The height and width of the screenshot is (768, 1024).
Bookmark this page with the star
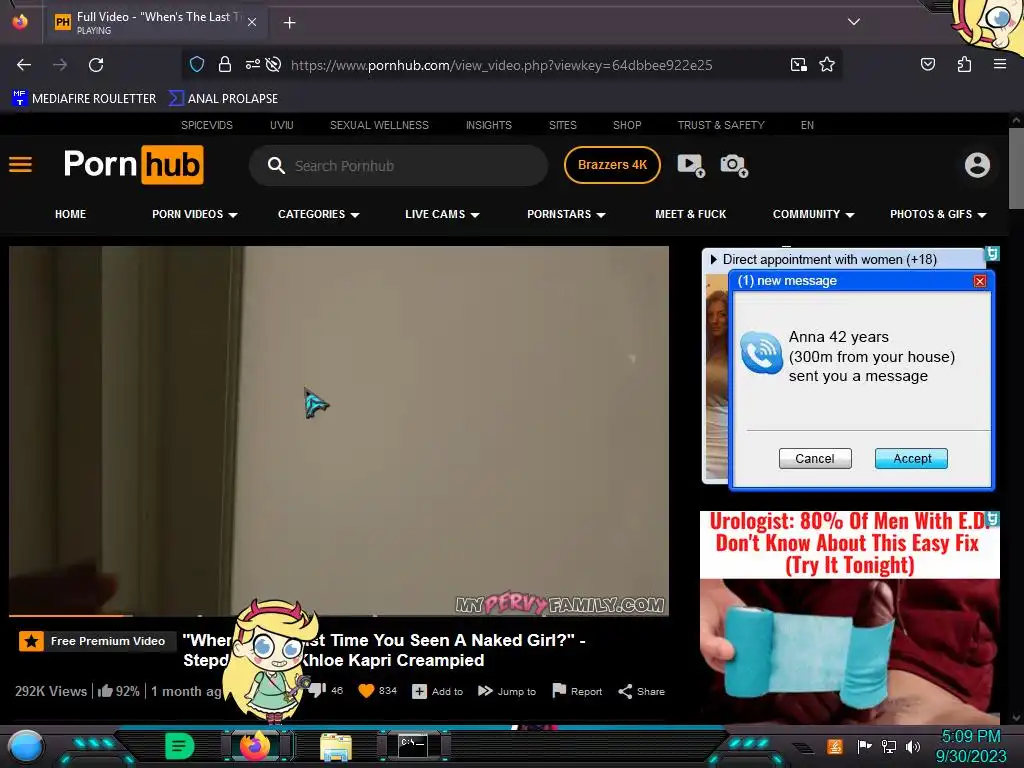click(x=827, y=65)
